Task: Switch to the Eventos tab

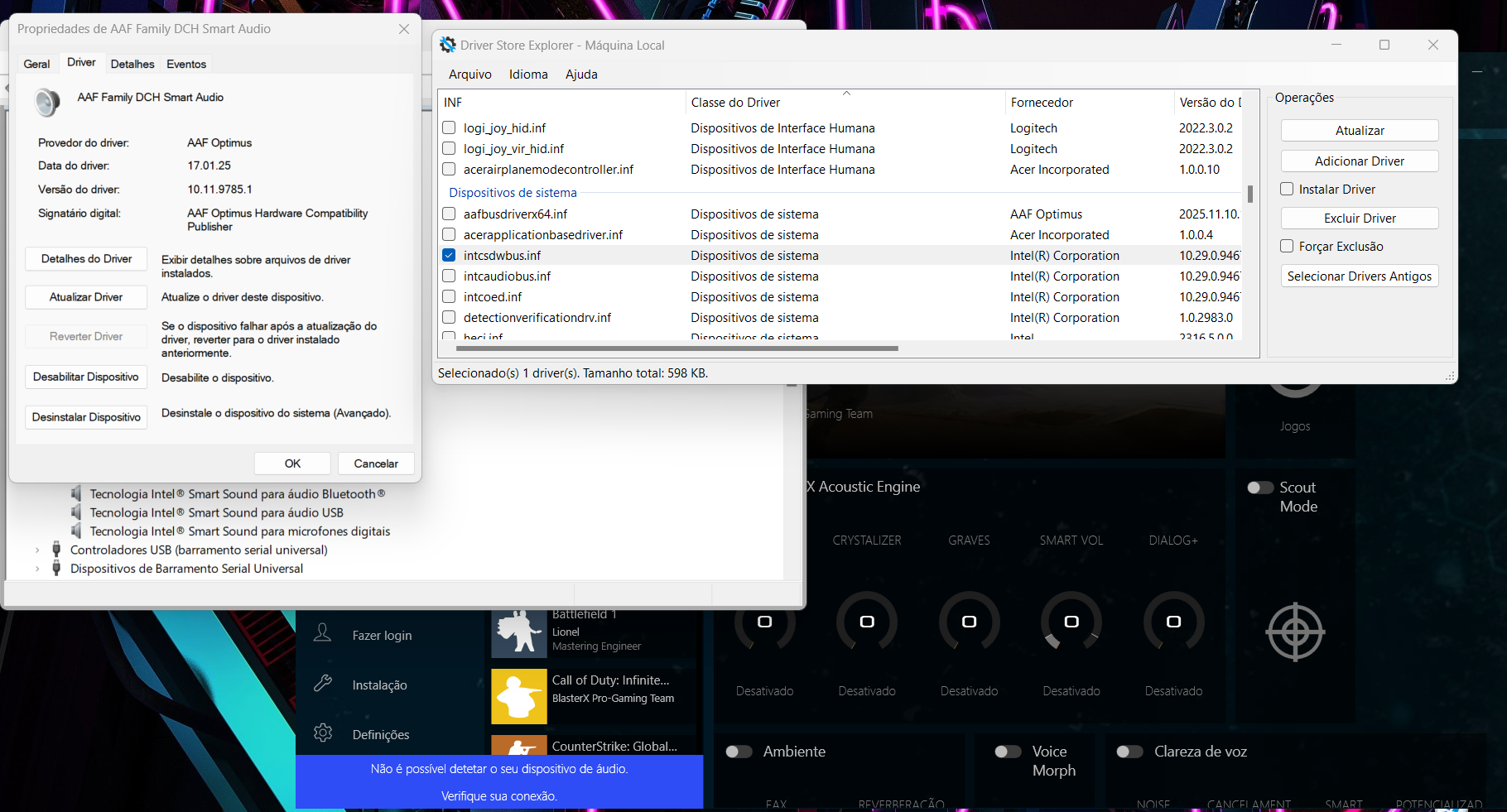Action: click(186, 64)
